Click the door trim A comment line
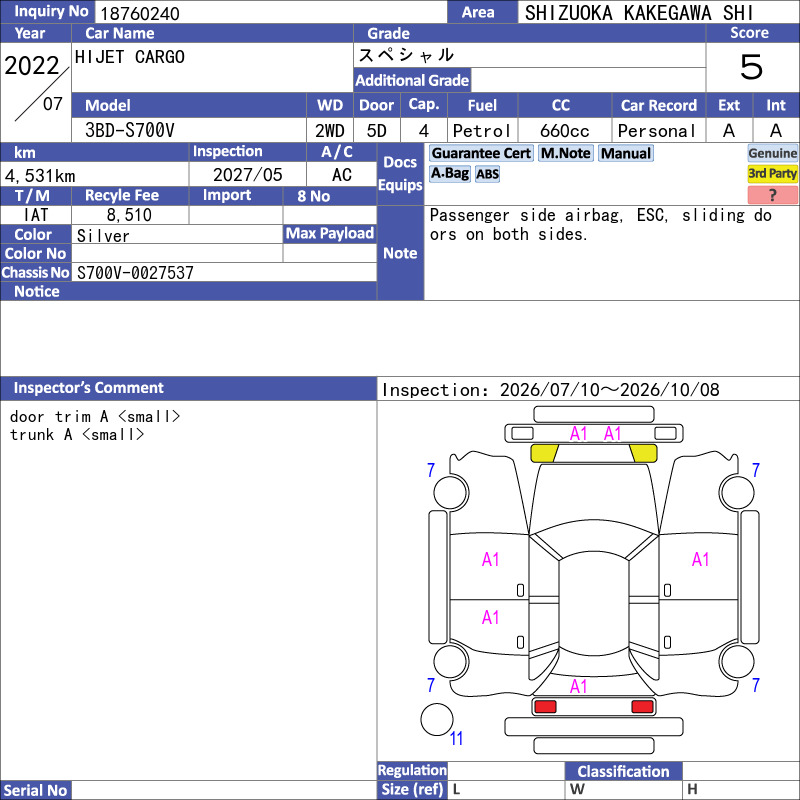The image size is (800, 800). click(95, 416)
